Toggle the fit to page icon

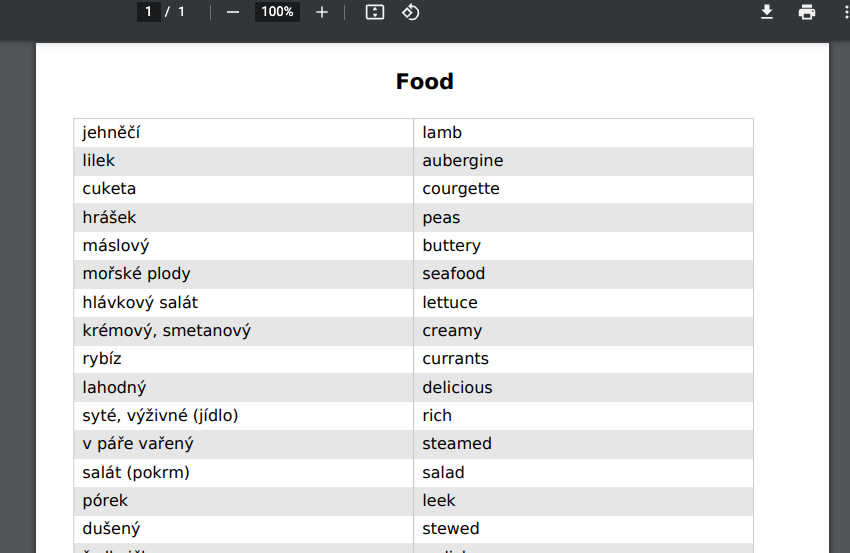point(375,12)
